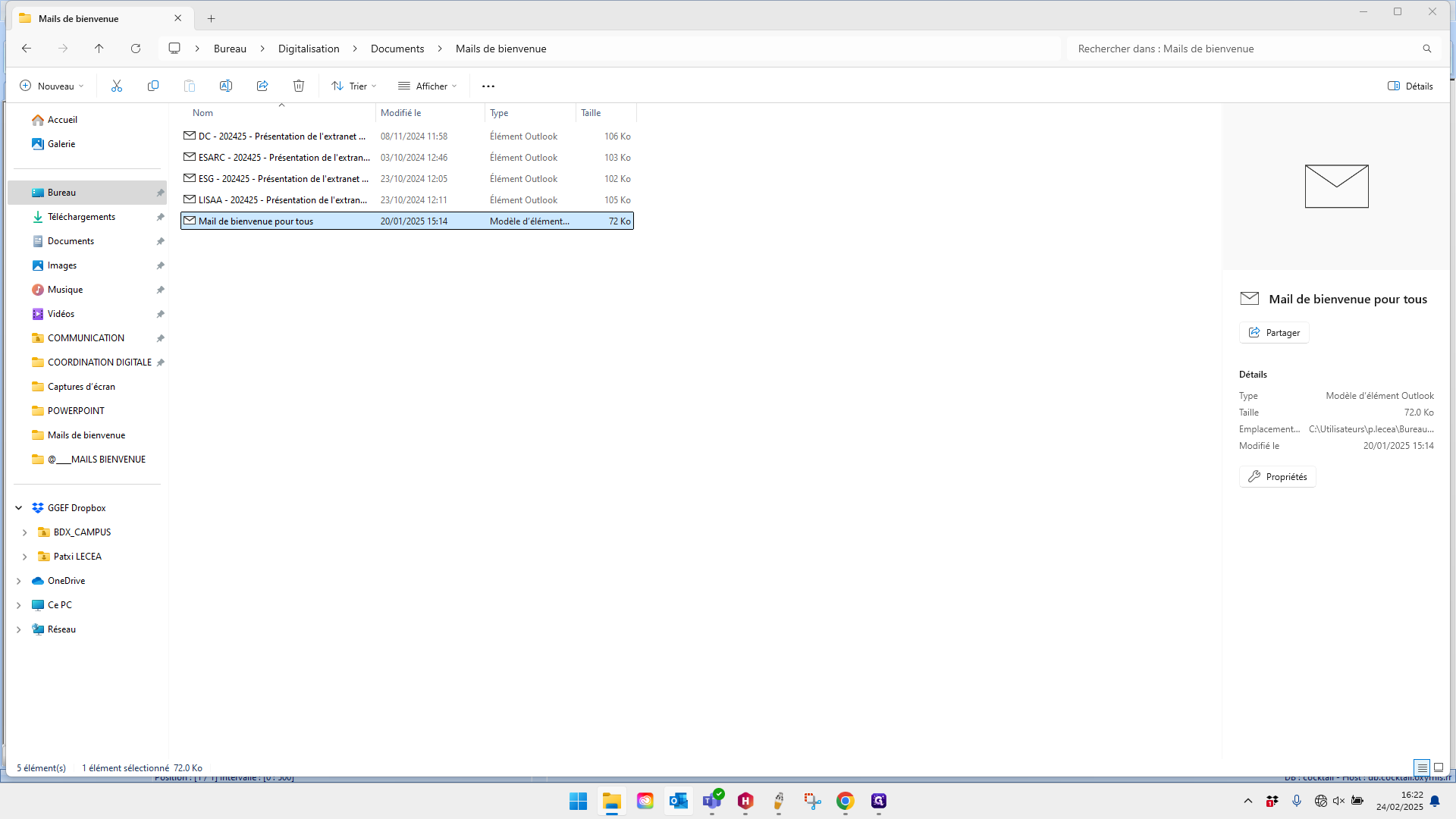
Task: Refresh the folder view
Action: [136, 49]
